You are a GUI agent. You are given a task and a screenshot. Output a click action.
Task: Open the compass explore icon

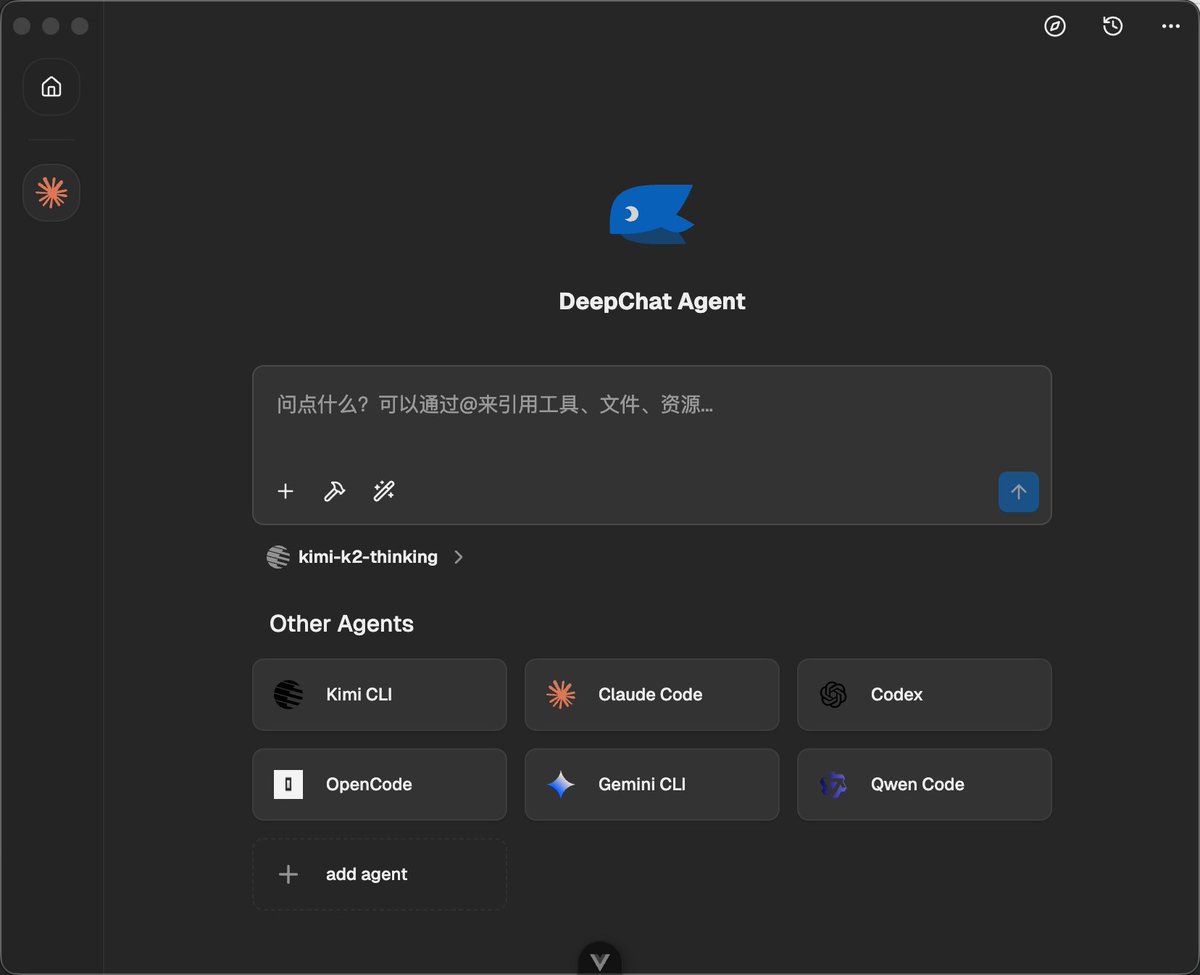tap(1055, 26)
